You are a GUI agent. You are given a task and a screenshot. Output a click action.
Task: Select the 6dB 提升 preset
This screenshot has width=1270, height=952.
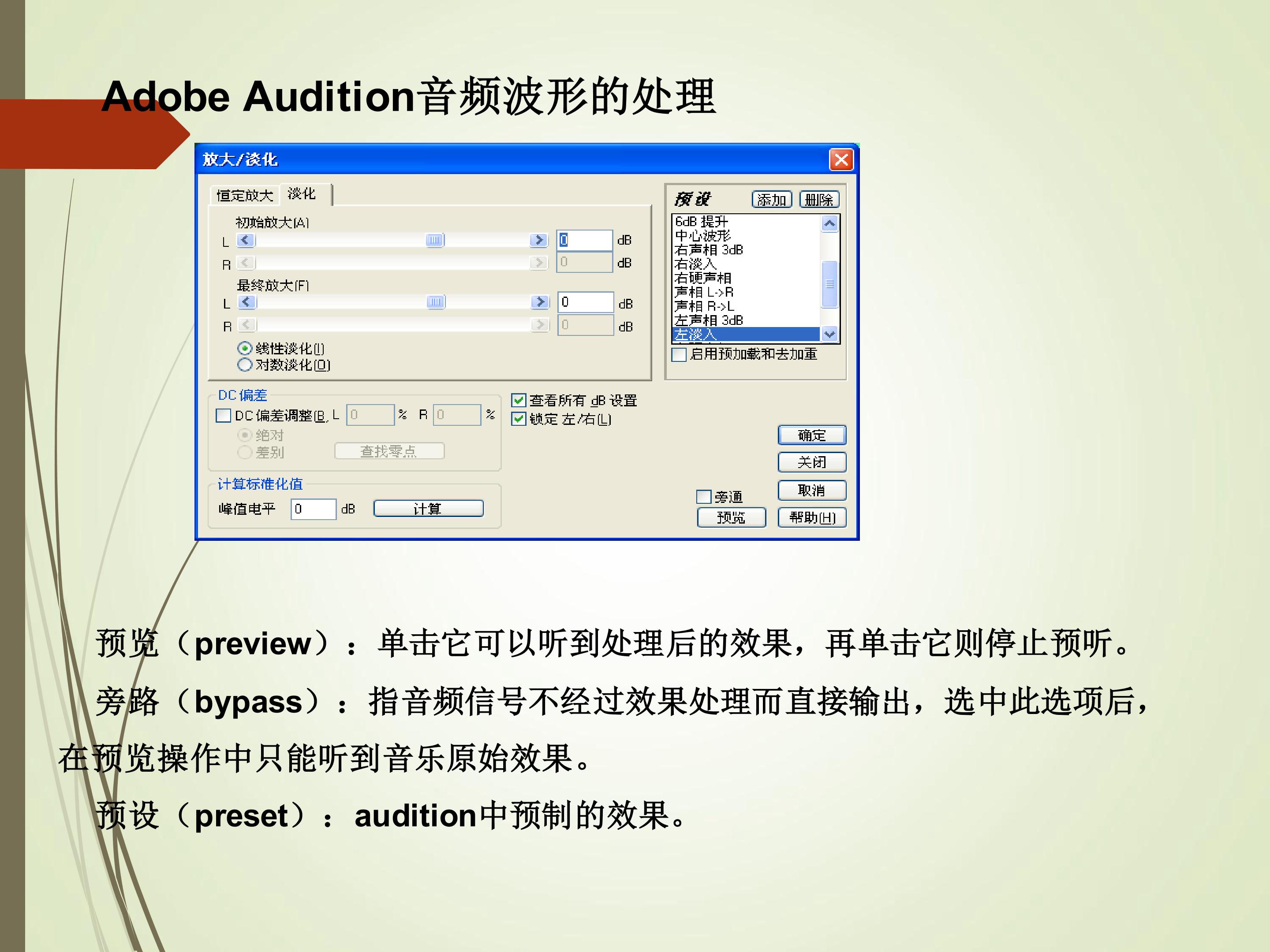click(x=746, y=222)
